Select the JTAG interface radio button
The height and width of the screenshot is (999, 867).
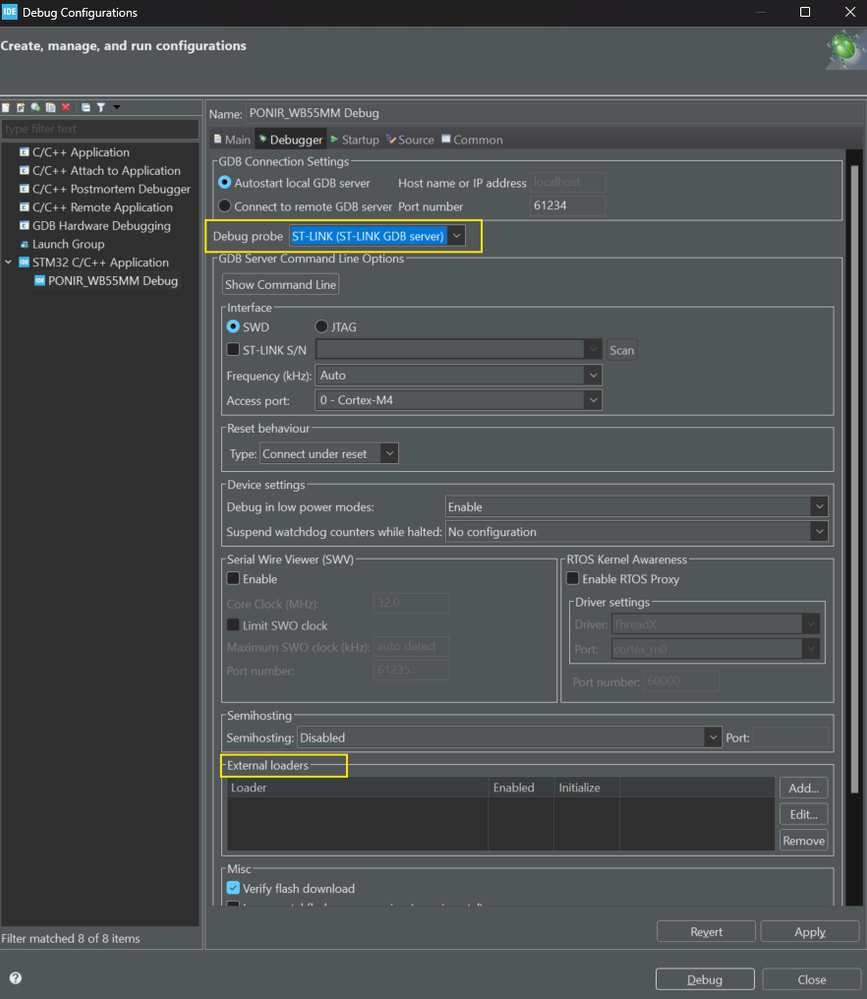click(321, 327)
